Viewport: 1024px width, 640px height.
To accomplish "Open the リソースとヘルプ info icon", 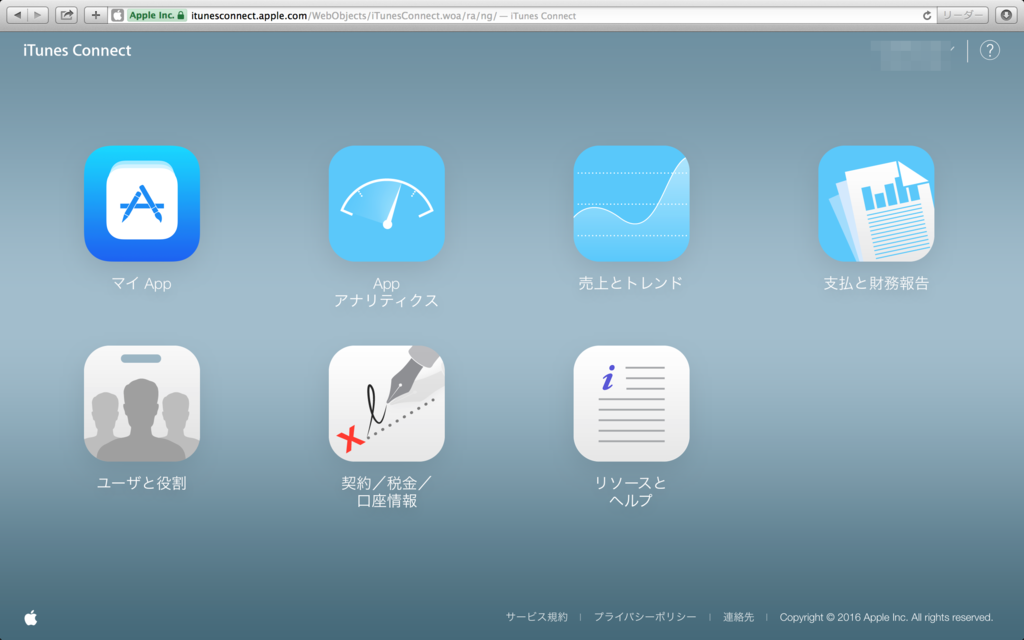I will coord(632,404).
